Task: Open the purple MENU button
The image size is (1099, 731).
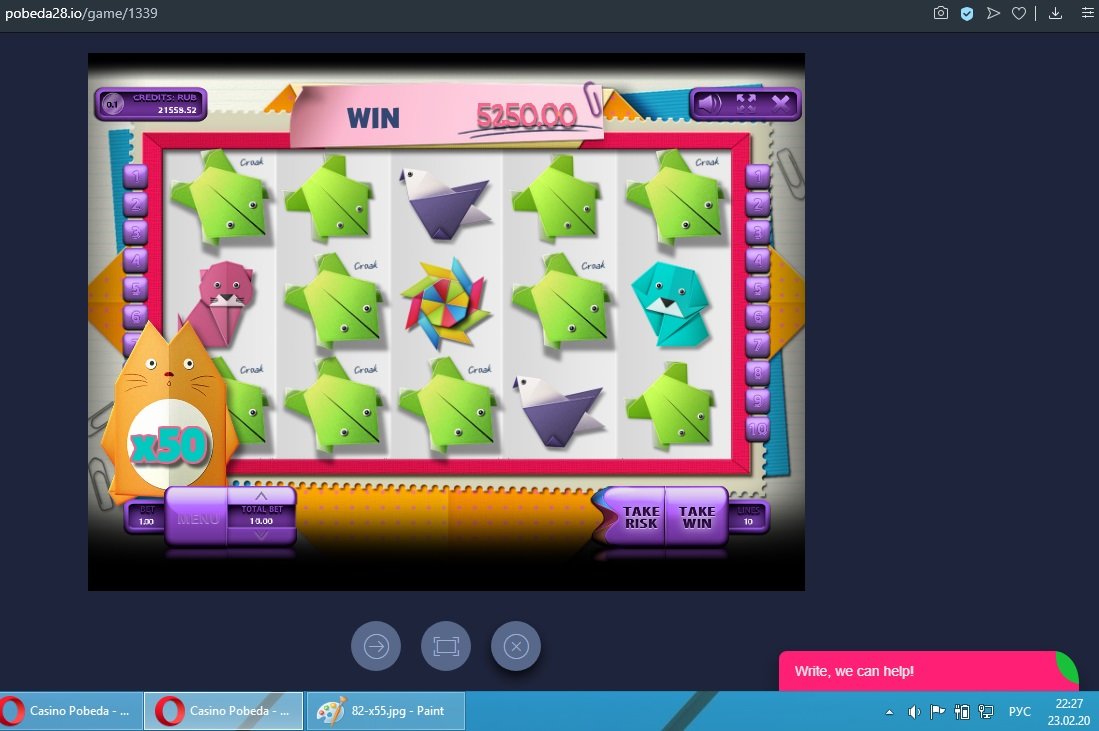Action: point(197,519)
